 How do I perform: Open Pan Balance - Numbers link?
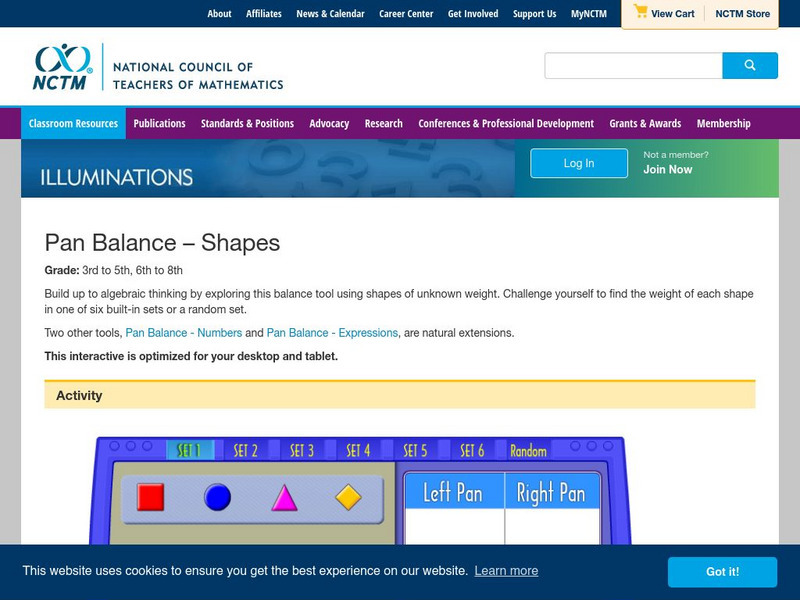coord(184,333)
